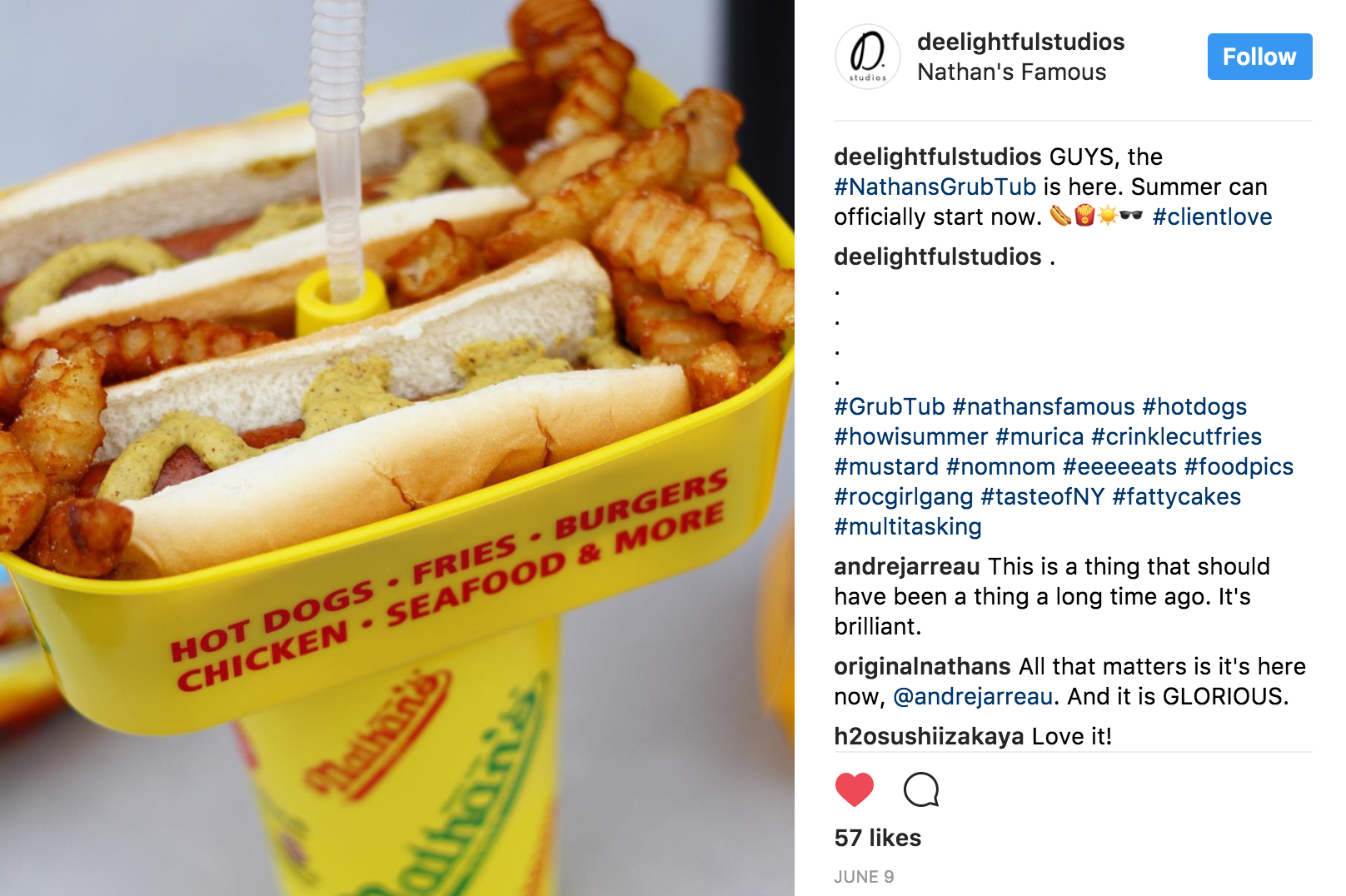The height and width of the screenshot is (896, 1346).
Task: Click the hot dog Grub Tub photo
Action: pyautogui.click(x=397, y=448)
